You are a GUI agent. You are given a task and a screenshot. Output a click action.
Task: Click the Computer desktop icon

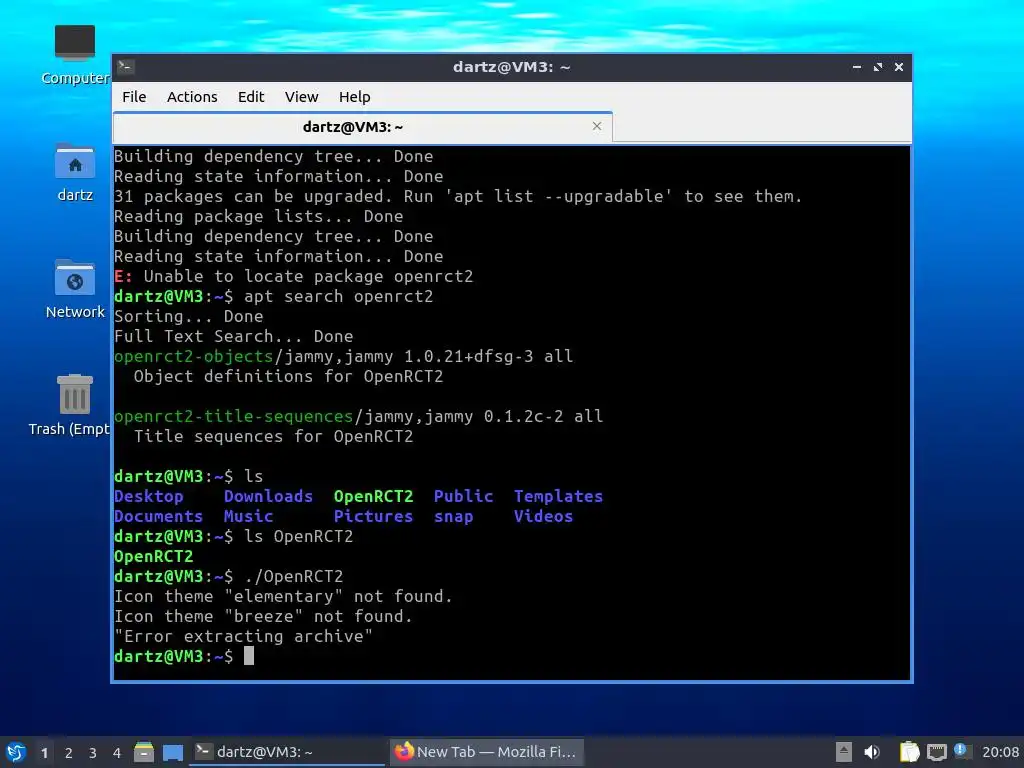(74, 55)
